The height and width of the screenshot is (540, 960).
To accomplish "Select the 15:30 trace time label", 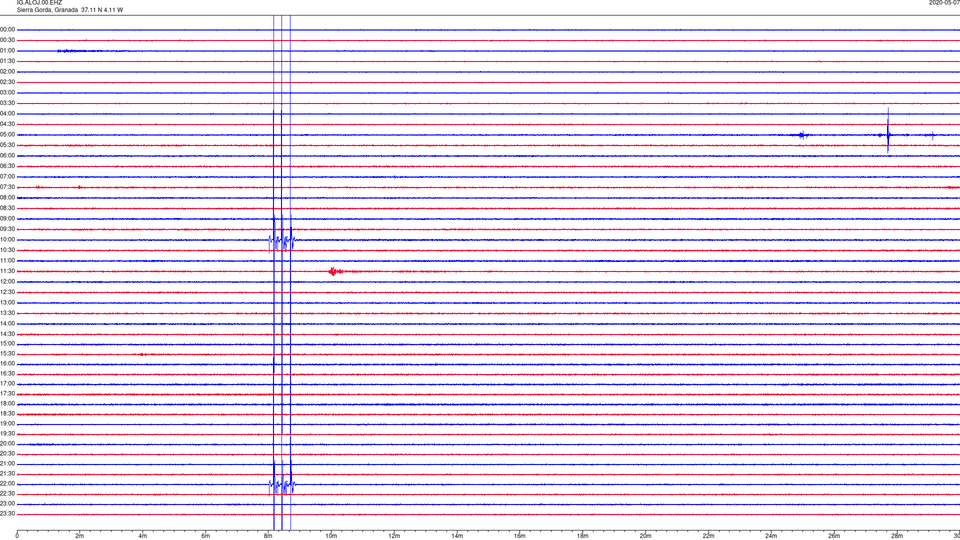I will coord(8,354).
